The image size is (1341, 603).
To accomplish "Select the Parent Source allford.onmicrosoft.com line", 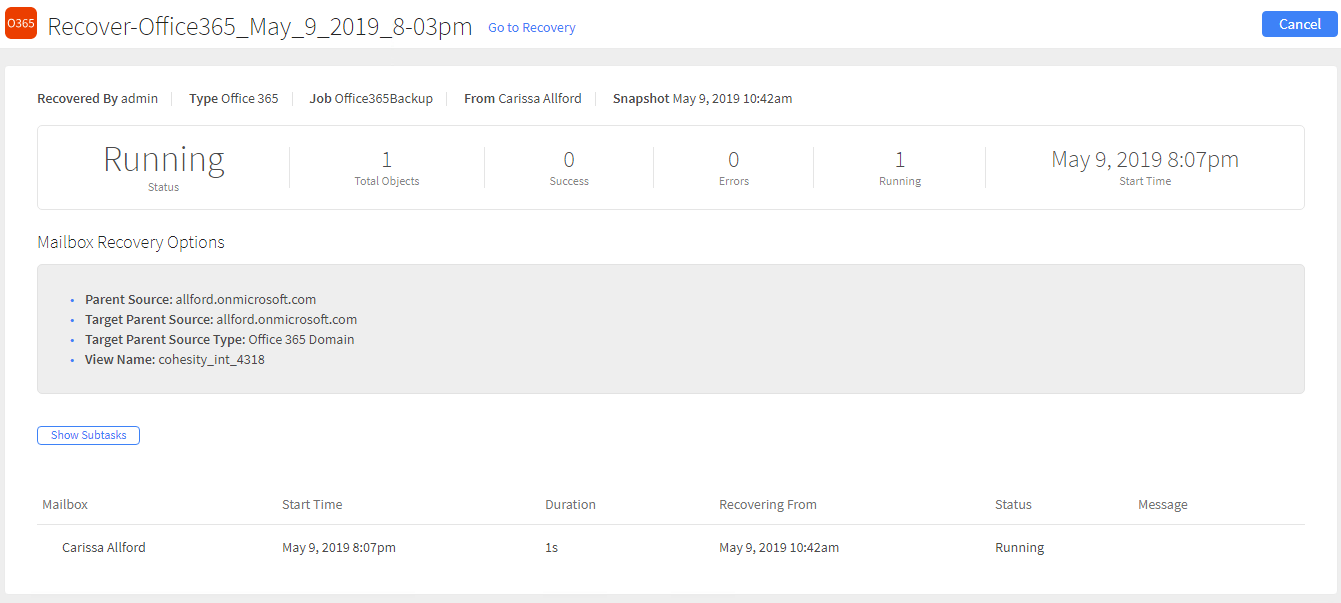I will coord(201,299).
